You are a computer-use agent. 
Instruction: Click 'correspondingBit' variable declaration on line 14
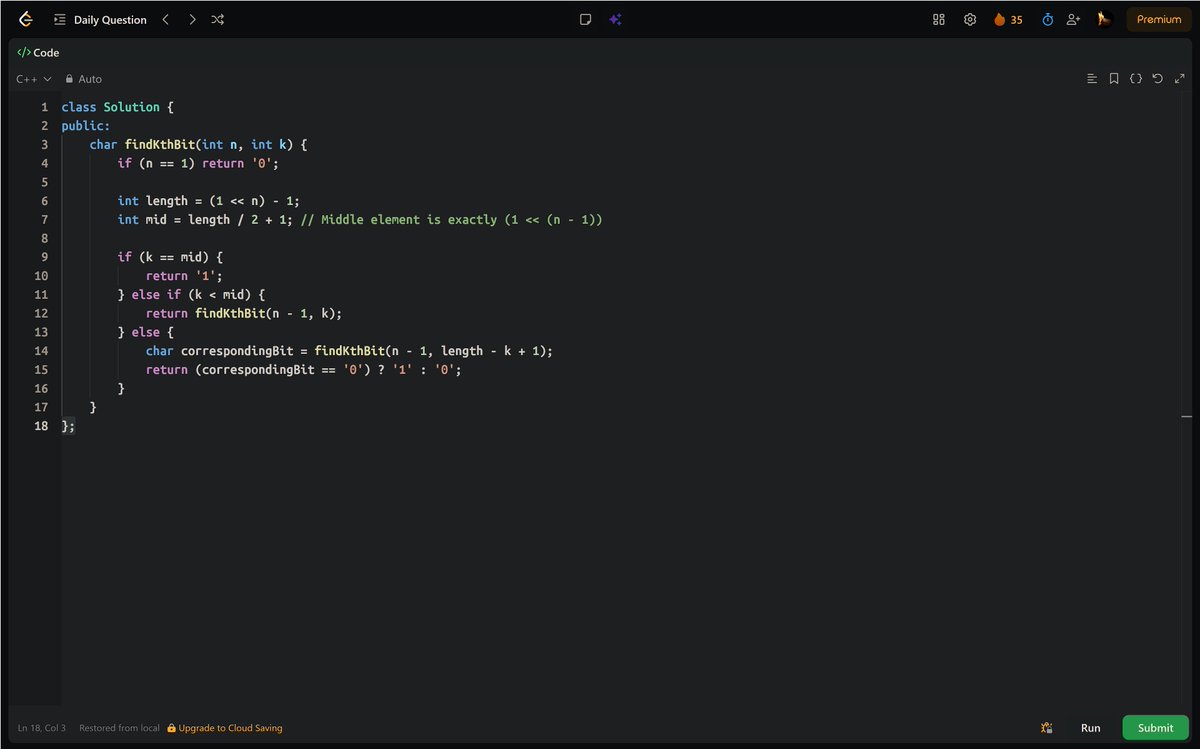point(237,351)
